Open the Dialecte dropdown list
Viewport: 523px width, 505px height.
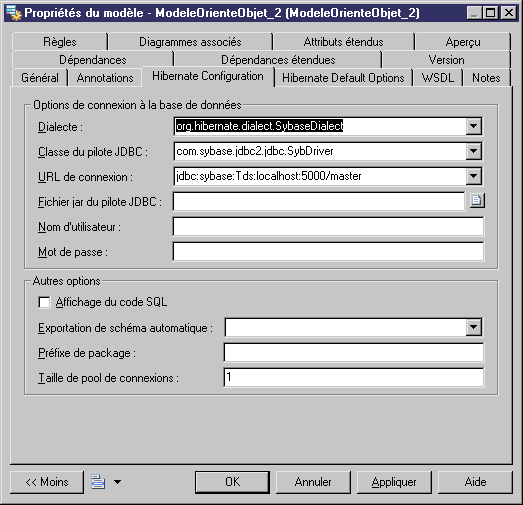(474, 126)
